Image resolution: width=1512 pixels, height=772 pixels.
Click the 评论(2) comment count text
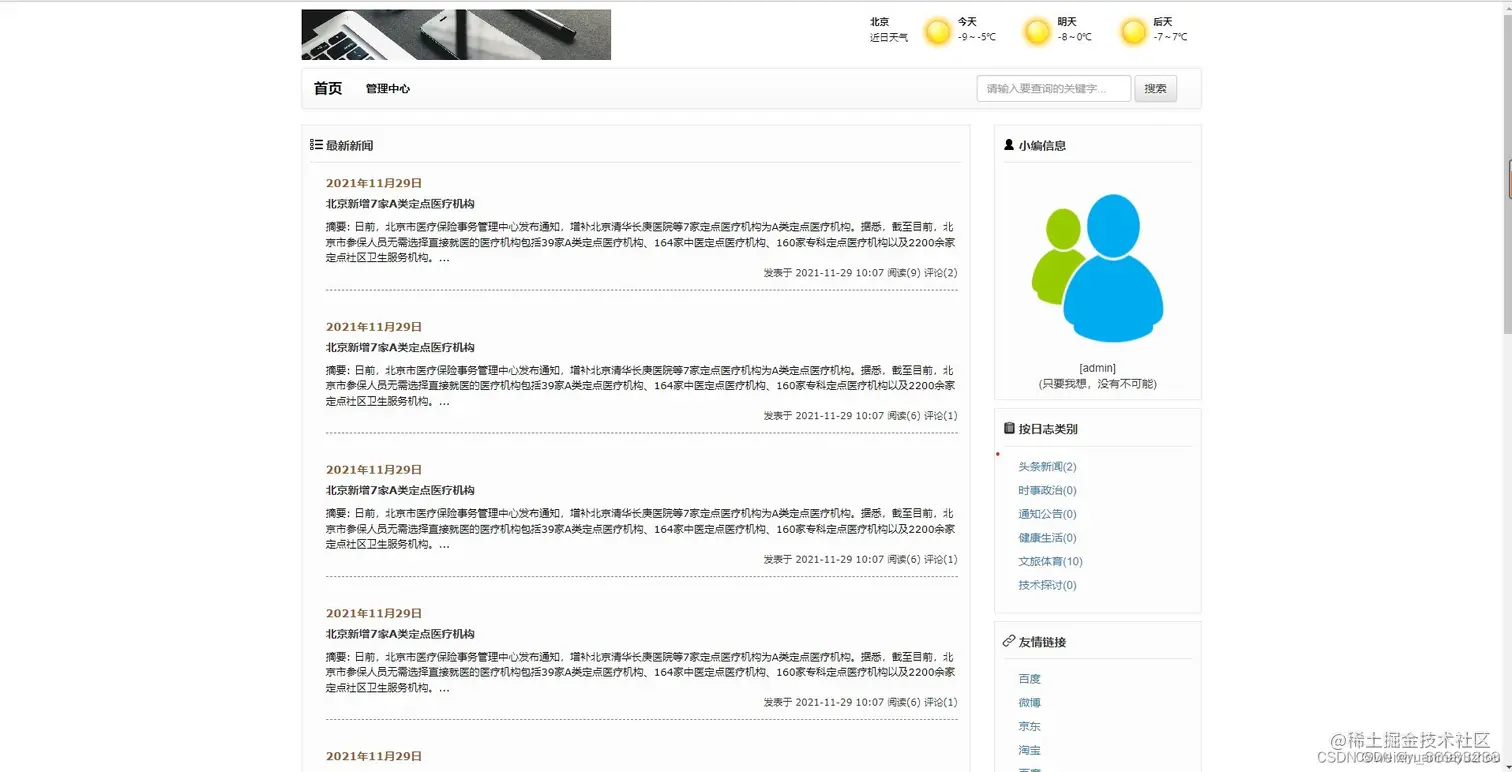(x=941, y=273)
